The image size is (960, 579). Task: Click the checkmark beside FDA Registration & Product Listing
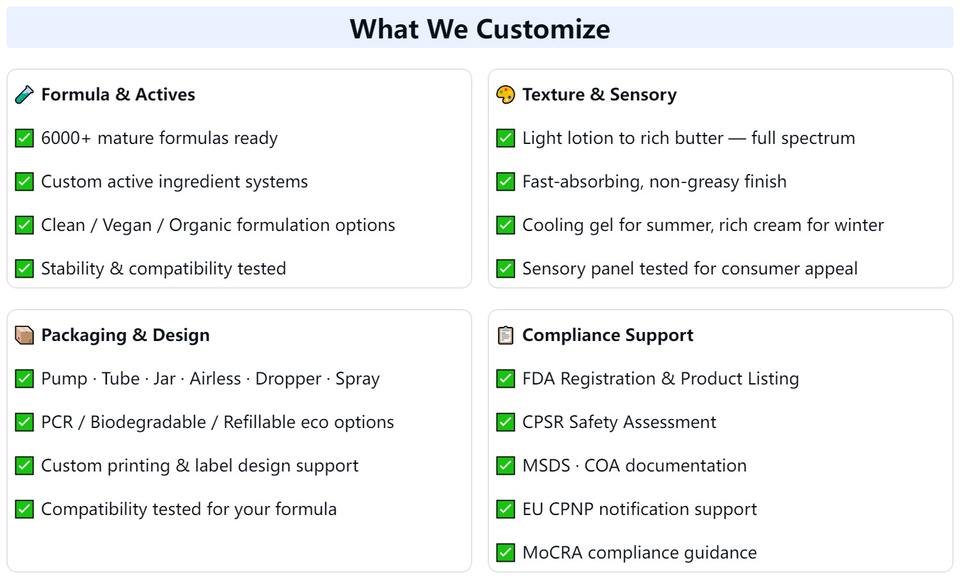[505, 379]
